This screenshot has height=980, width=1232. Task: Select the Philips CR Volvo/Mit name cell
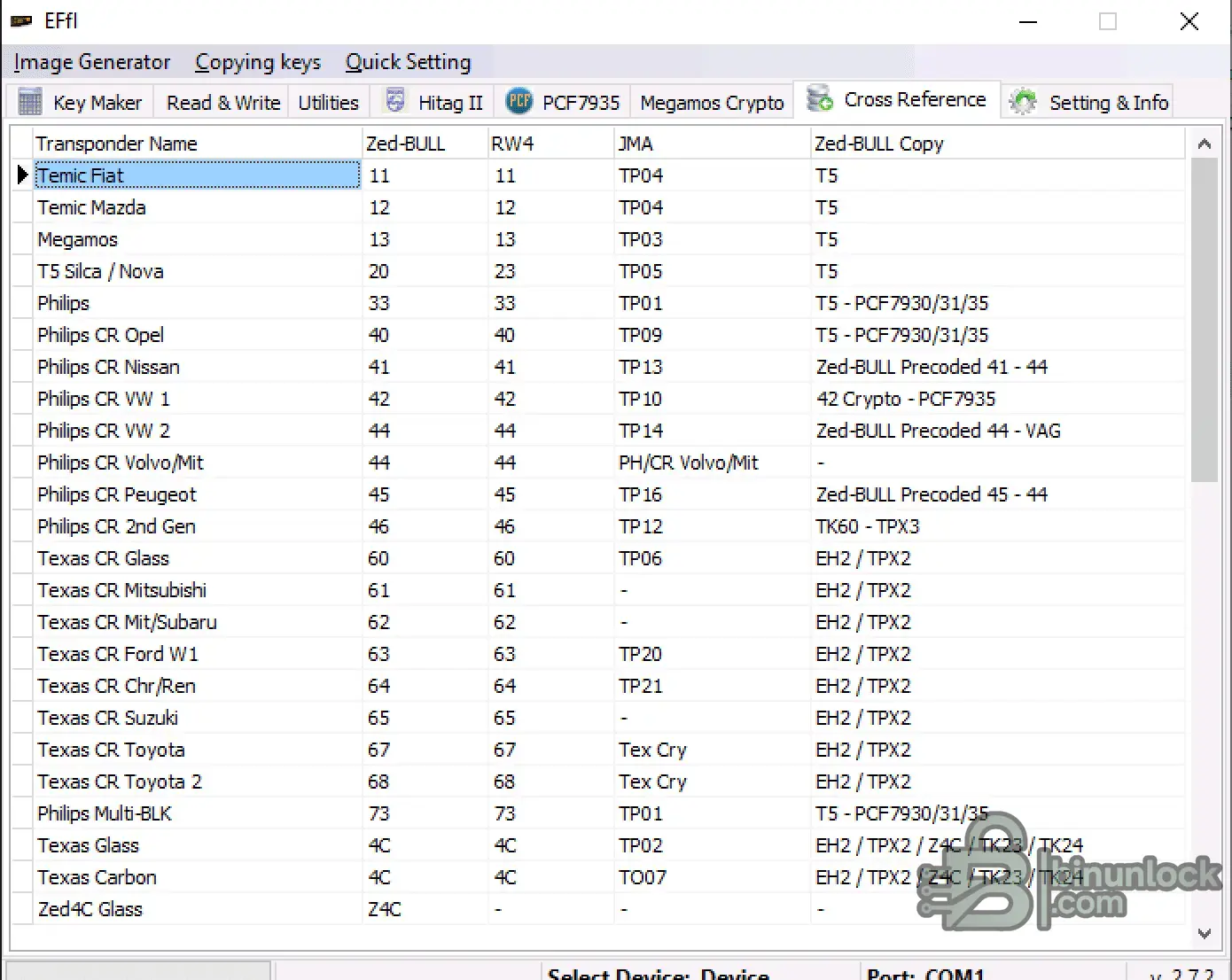click(x=198, y=463)
